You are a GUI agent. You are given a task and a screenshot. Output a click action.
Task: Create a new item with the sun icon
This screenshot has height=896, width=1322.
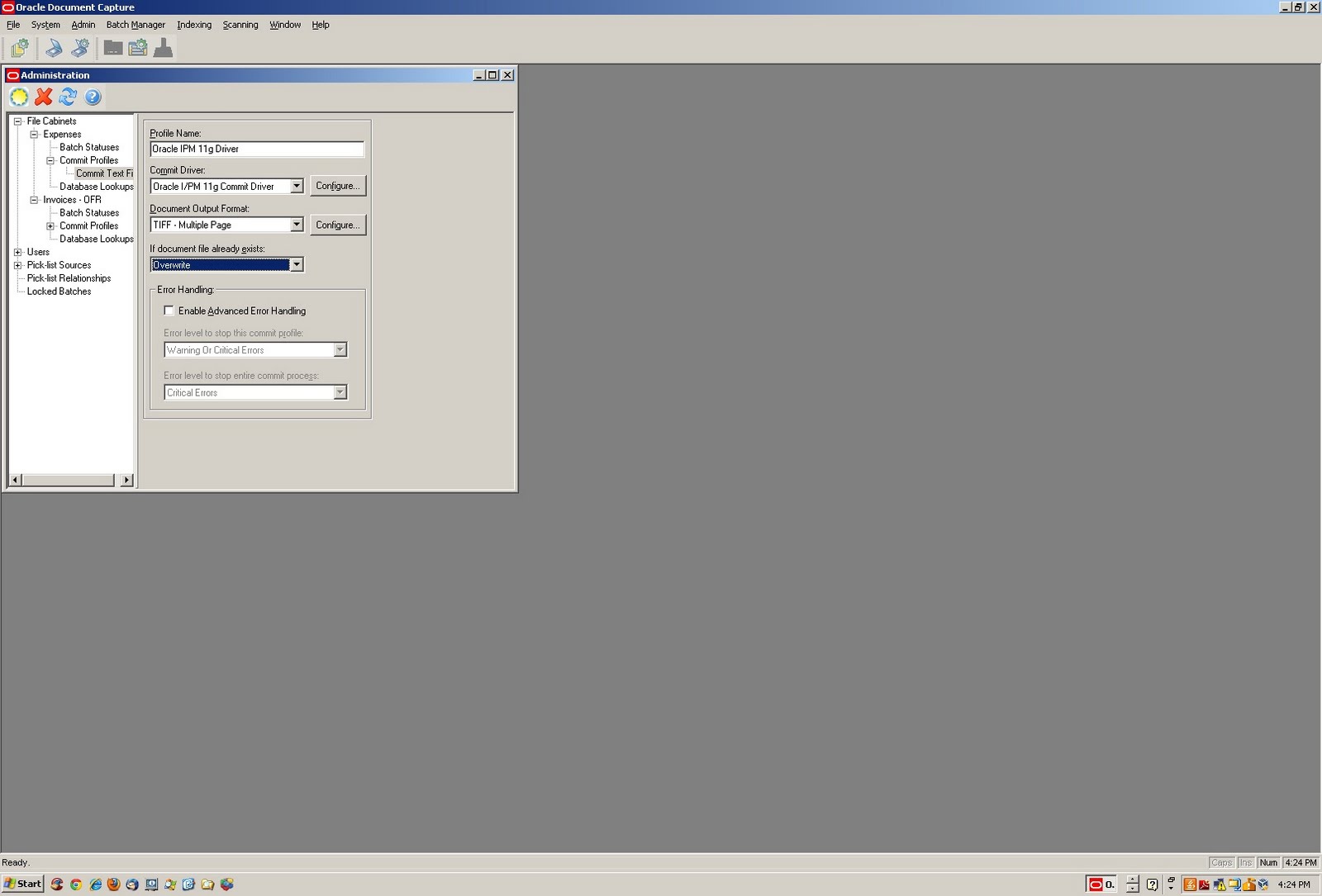click(x=18, y=97)
